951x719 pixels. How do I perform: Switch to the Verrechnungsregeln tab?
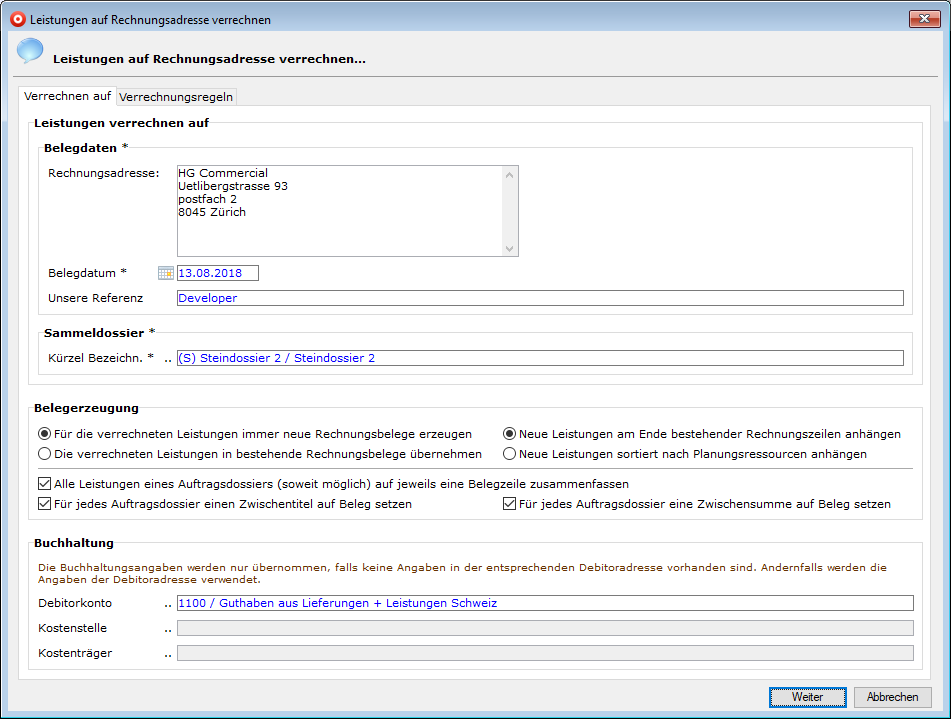[176, 97]
